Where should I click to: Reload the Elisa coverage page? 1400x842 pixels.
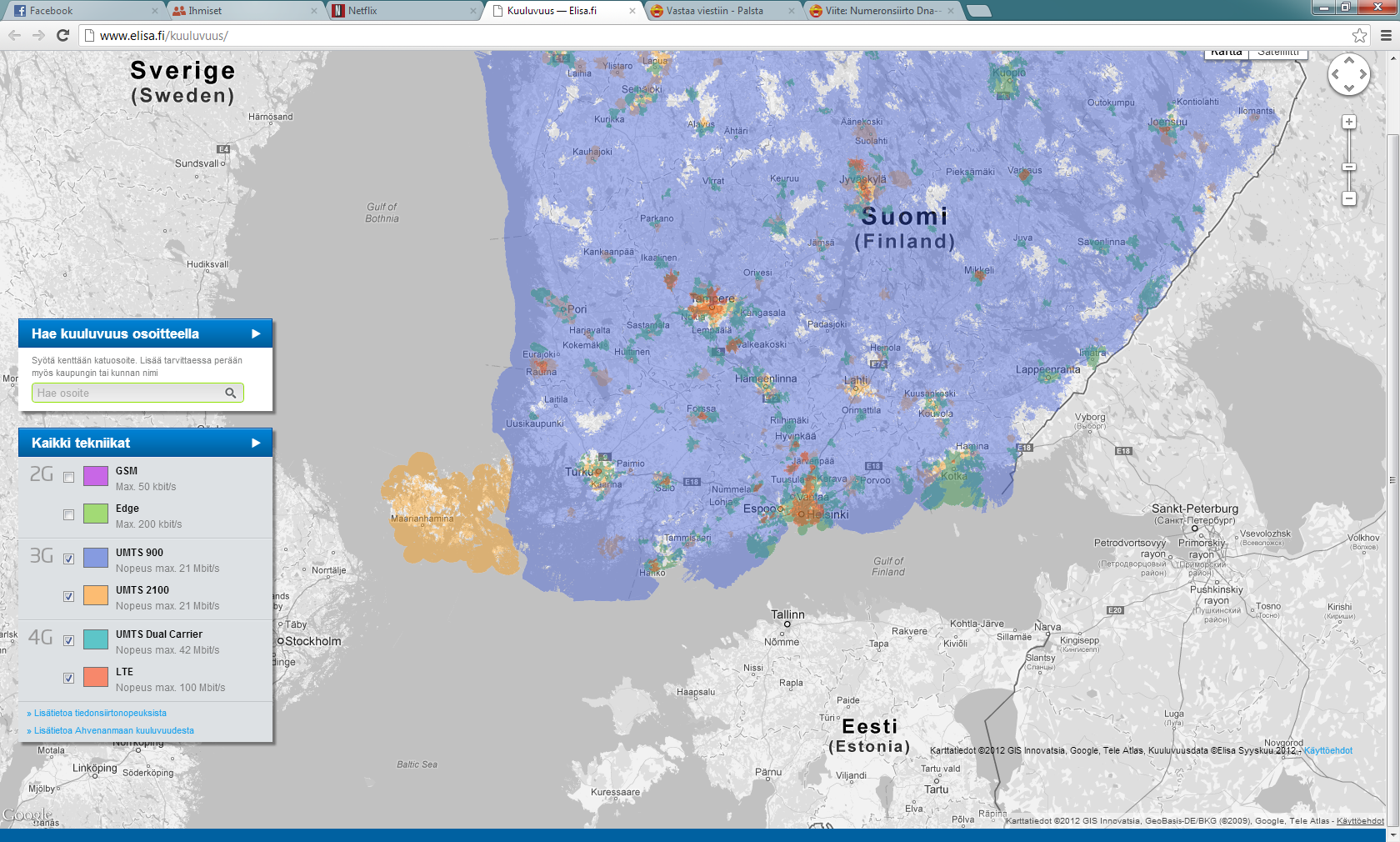pyautogui.click(x=62, y=35)
